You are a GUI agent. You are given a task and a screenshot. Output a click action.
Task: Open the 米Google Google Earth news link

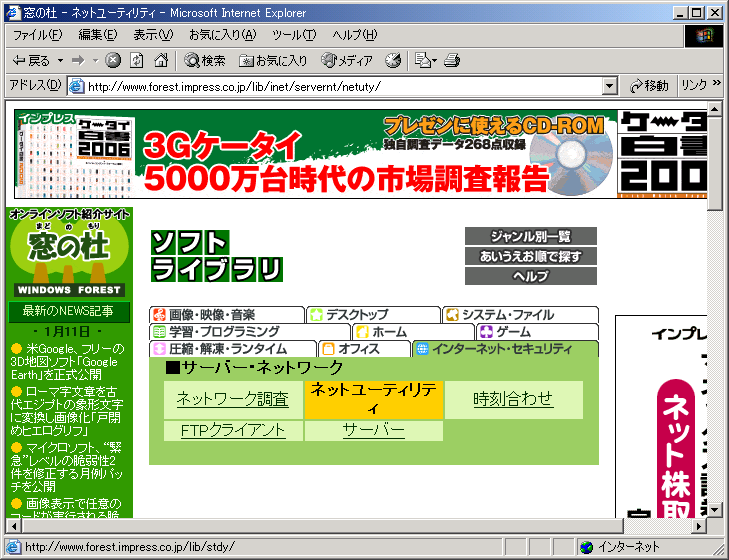(68, 361)
